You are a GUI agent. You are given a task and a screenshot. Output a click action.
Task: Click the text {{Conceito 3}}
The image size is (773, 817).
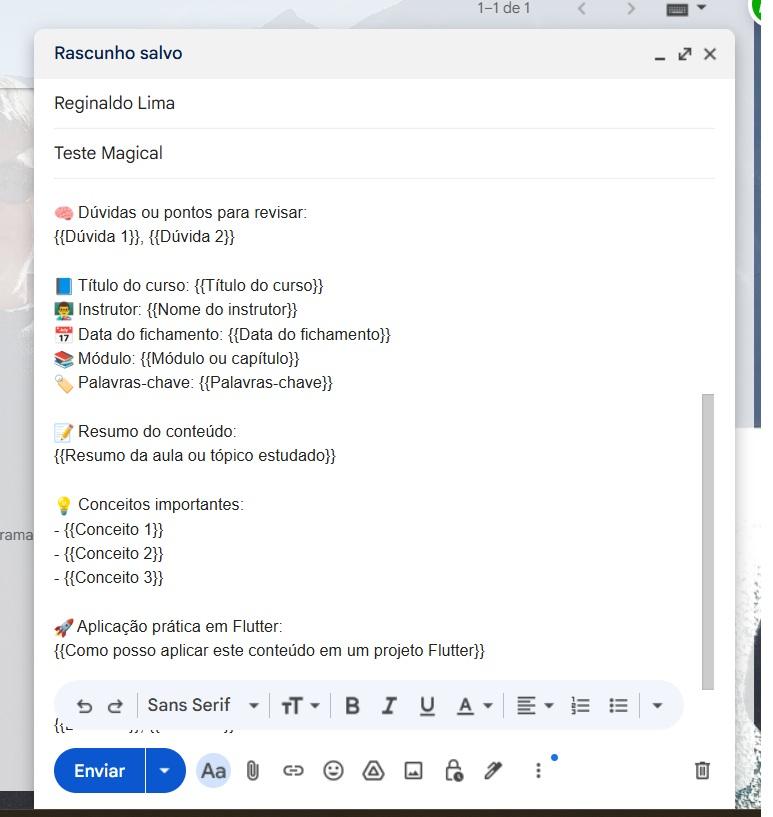click(114, 577)
